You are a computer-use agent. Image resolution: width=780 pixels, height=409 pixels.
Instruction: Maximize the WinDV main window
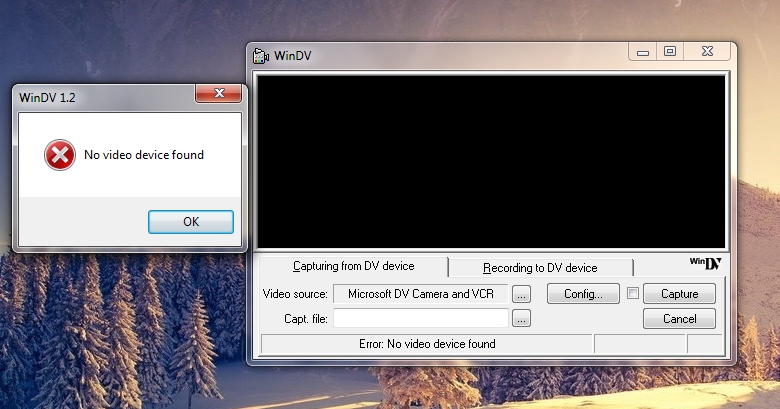(x=670, y=51)
